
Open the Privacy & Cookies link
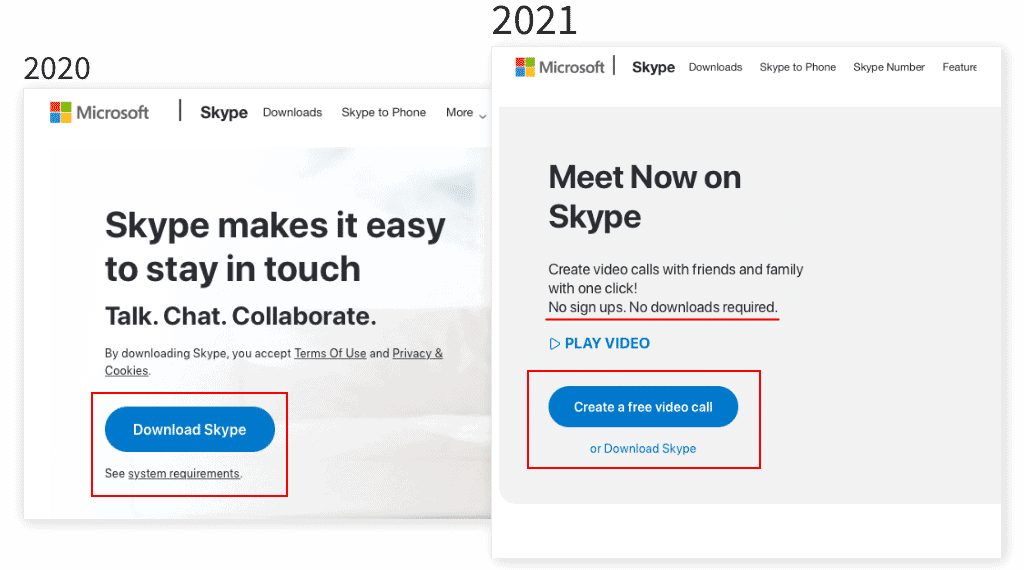(x=417, y=353)
